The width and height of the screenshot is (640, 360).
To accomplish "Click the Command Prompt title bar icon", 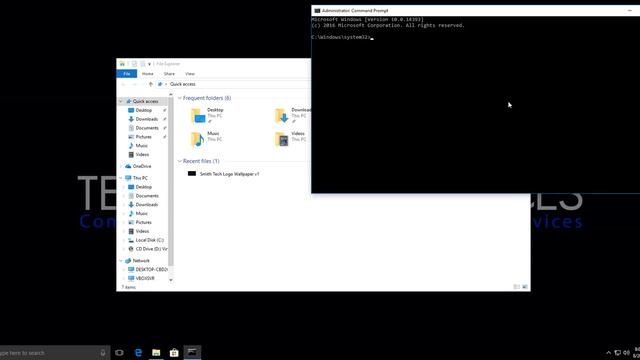I will (x=317, y=11).
